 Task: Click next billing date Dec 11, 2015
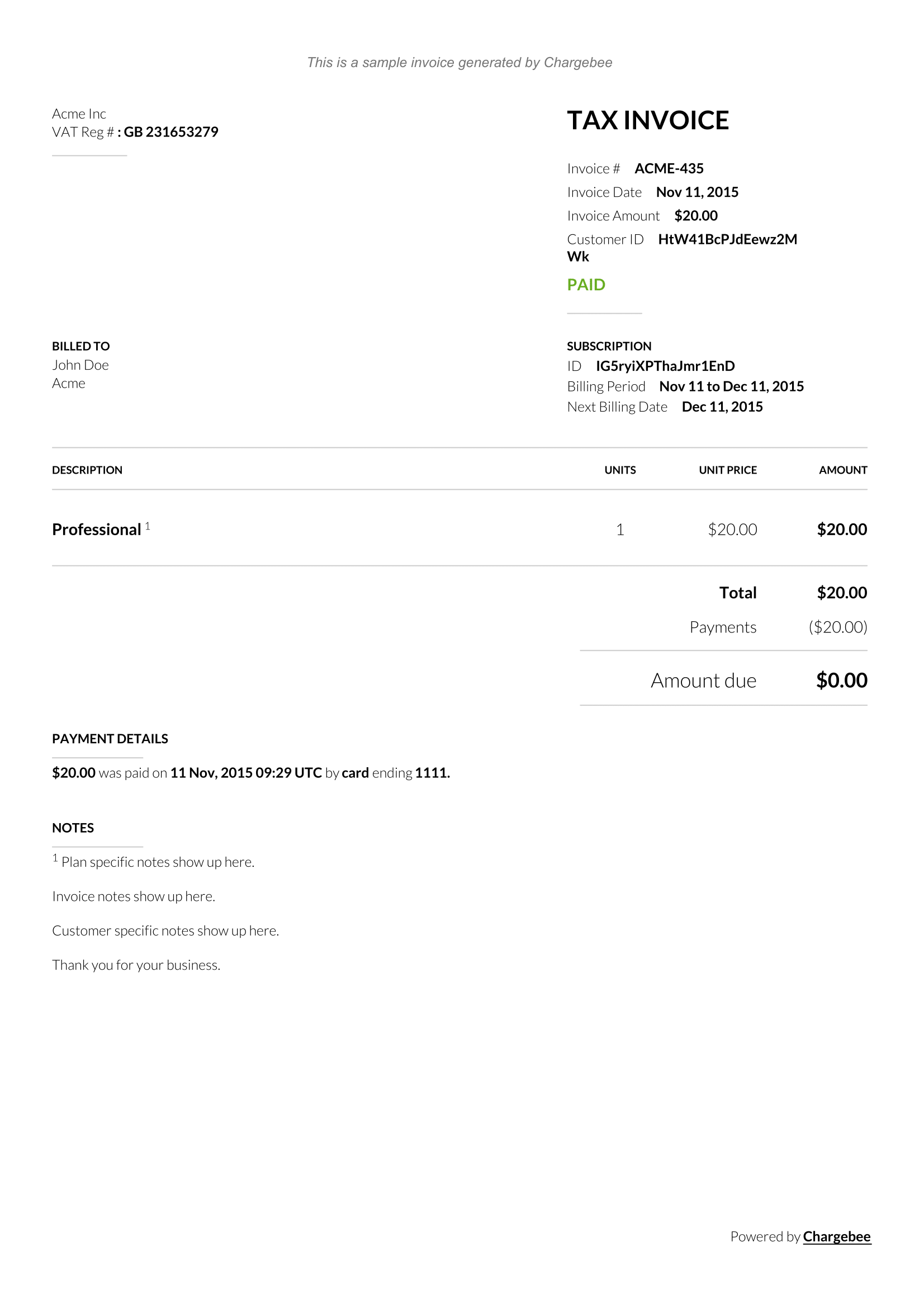coord(722,407)
